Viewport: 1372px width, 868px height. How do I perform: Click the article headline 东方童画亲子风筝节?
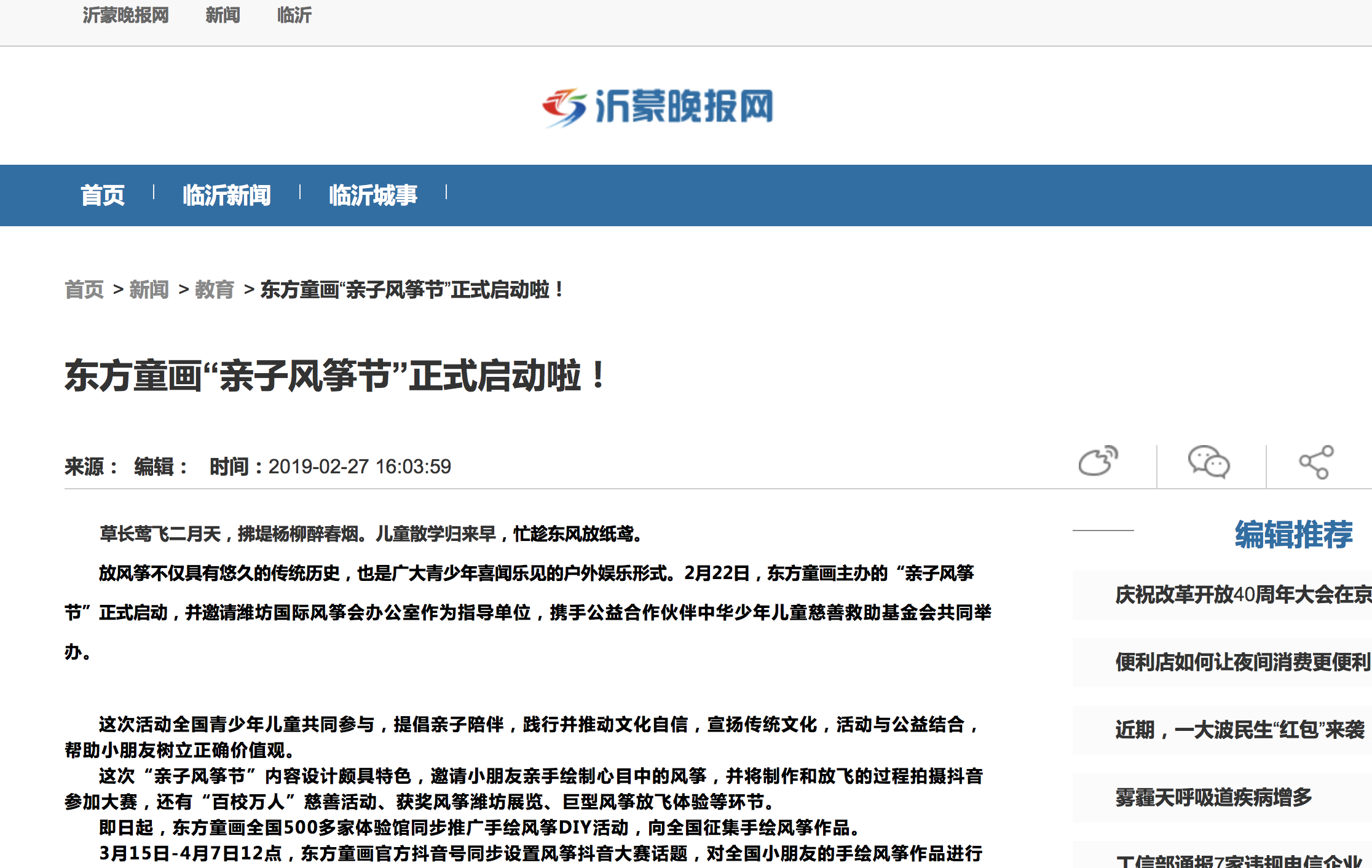click(x=335, y=376)
